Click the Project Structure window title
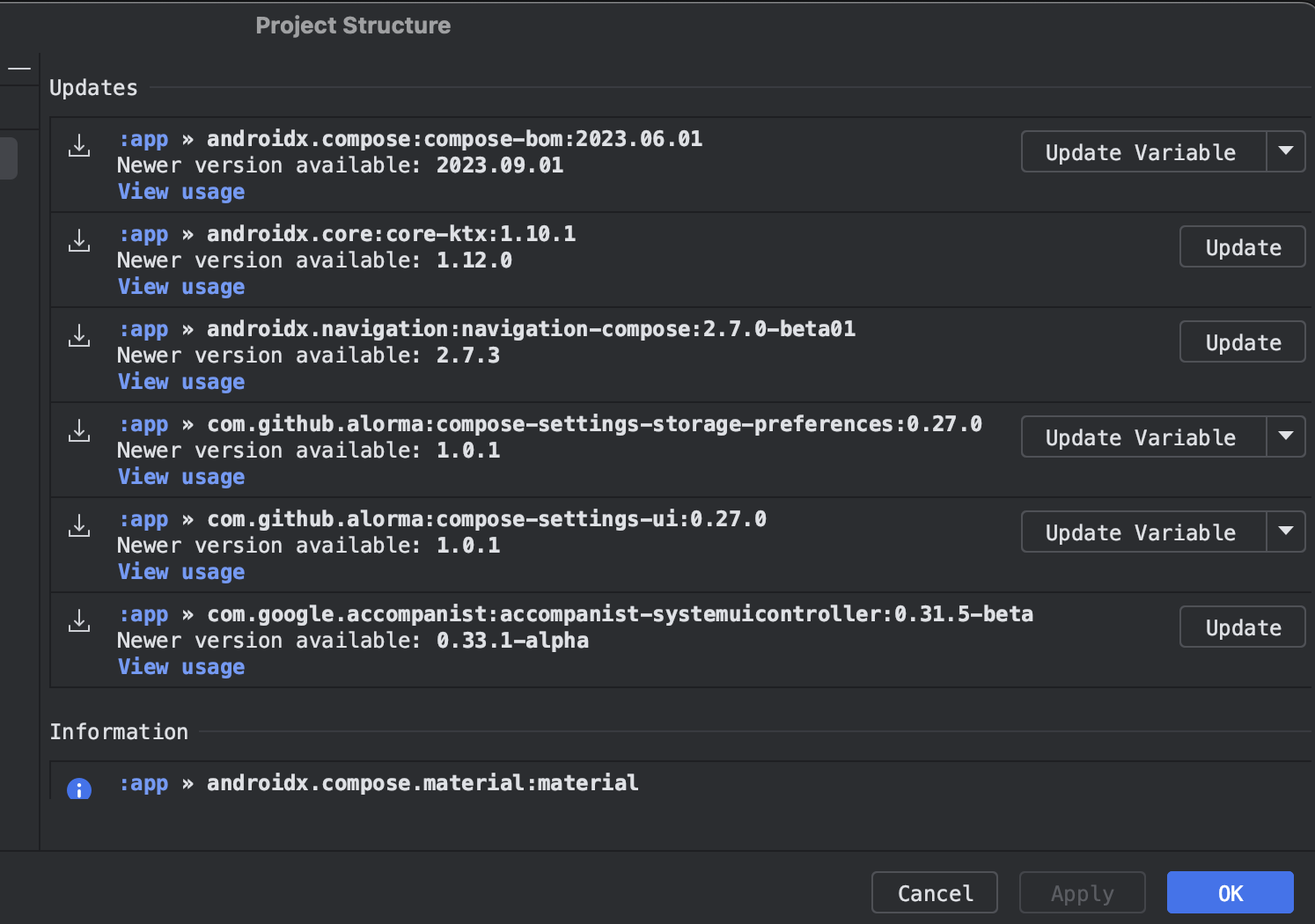1315x924 pixels. (353, 26)
